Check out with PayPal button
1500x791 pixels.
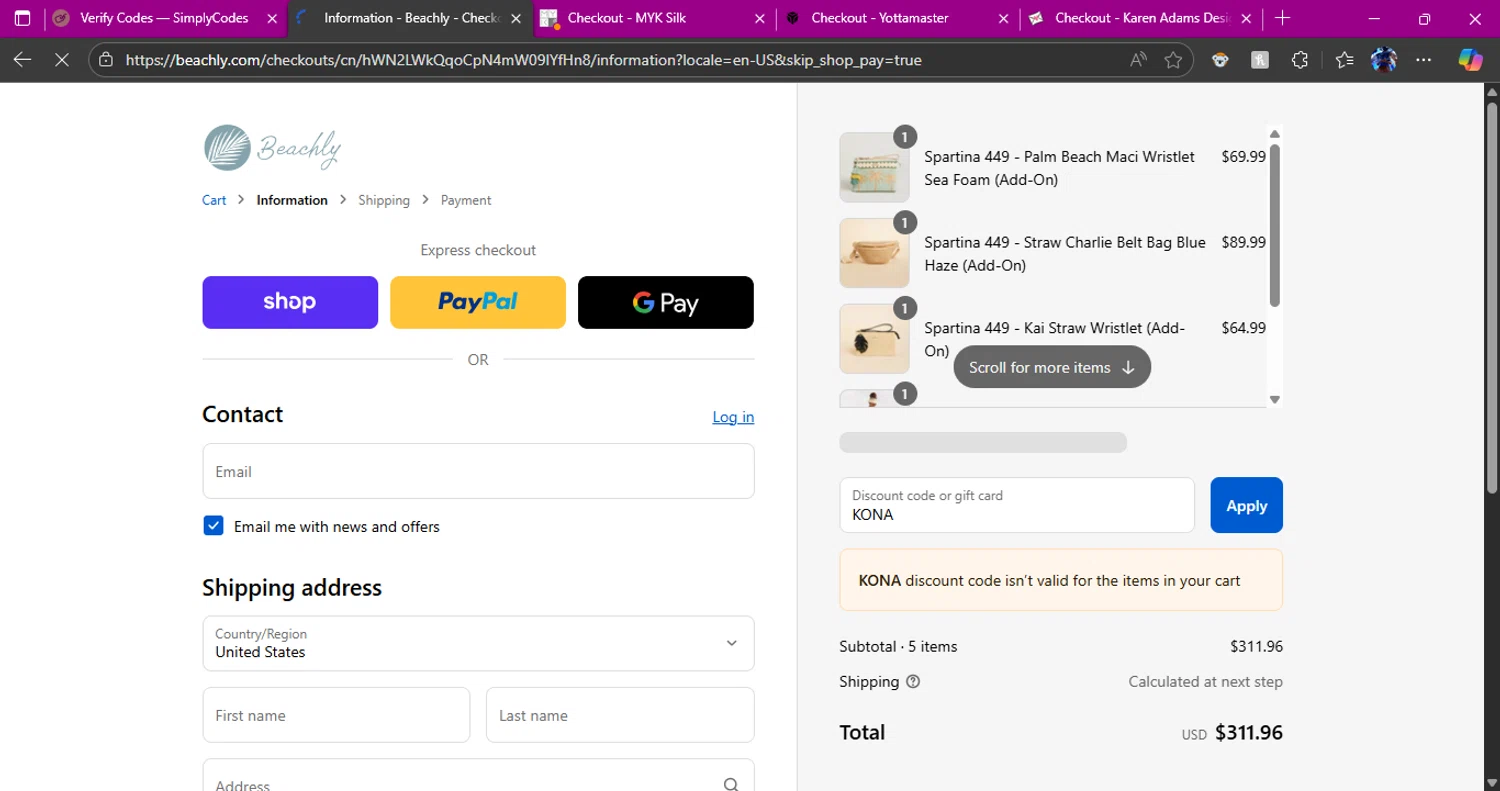point(478,302)
